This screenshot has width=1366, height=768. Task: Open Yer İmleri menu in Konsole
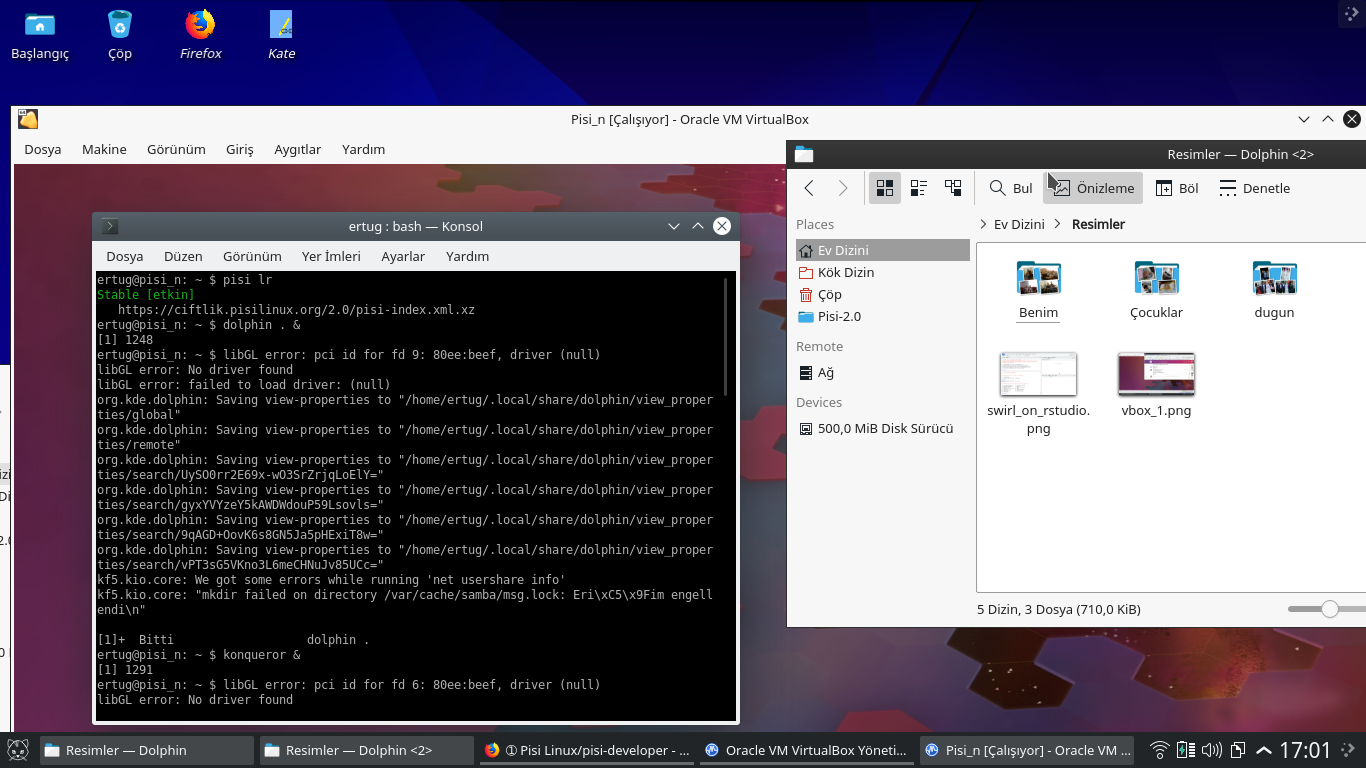[331, 256]
